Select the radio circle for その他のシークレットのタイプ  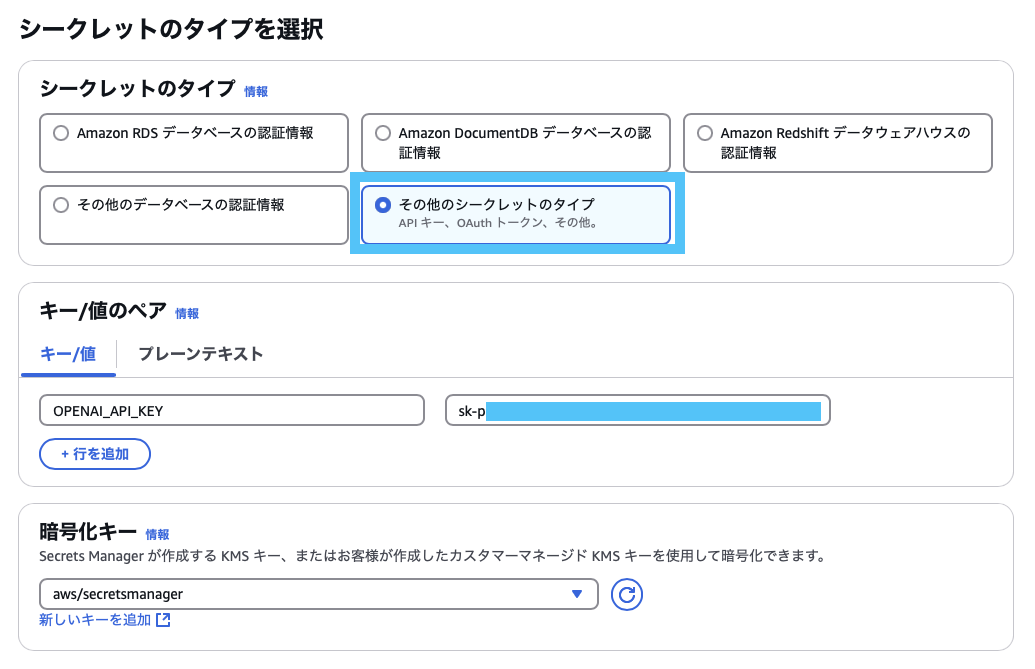point(382,206)
